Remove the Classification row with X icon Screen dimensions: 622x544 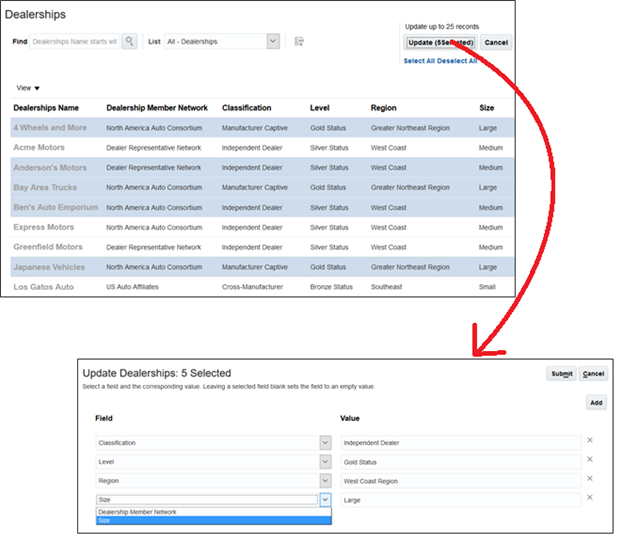[590, 440]
